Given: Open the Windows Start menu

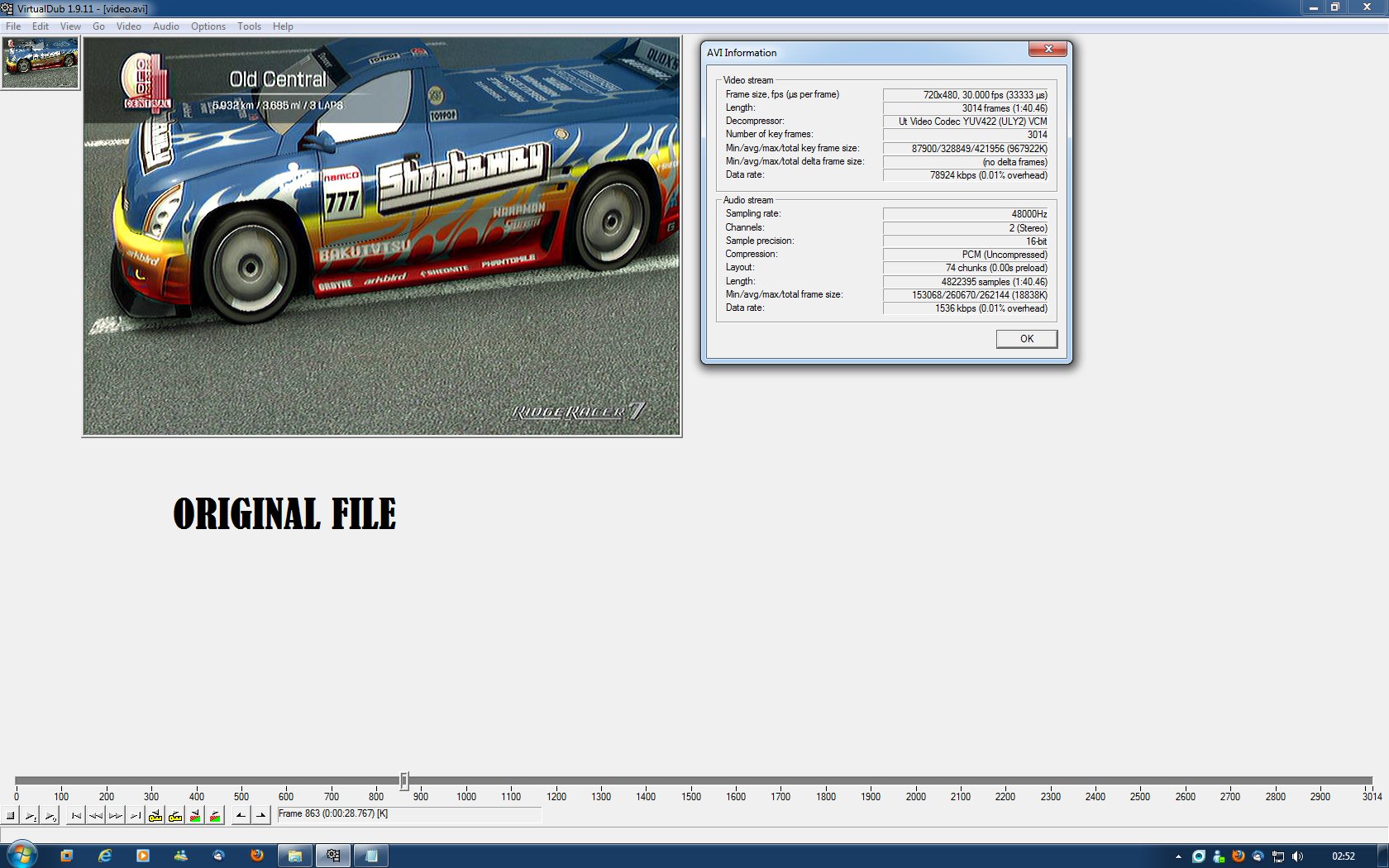Looking at the screenshot, I should click(21, 856).
